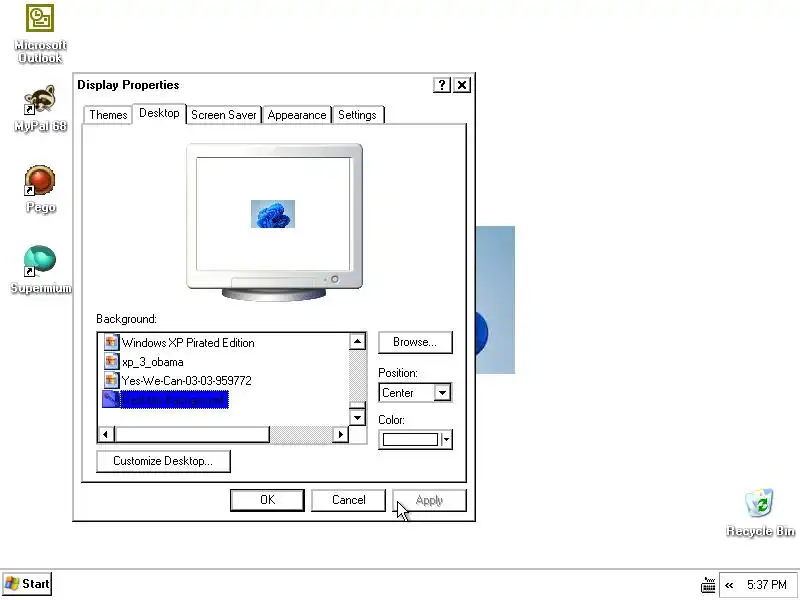Click the help question mark button
The height and width of the screenshot is (600, 800).
[442, 85]
